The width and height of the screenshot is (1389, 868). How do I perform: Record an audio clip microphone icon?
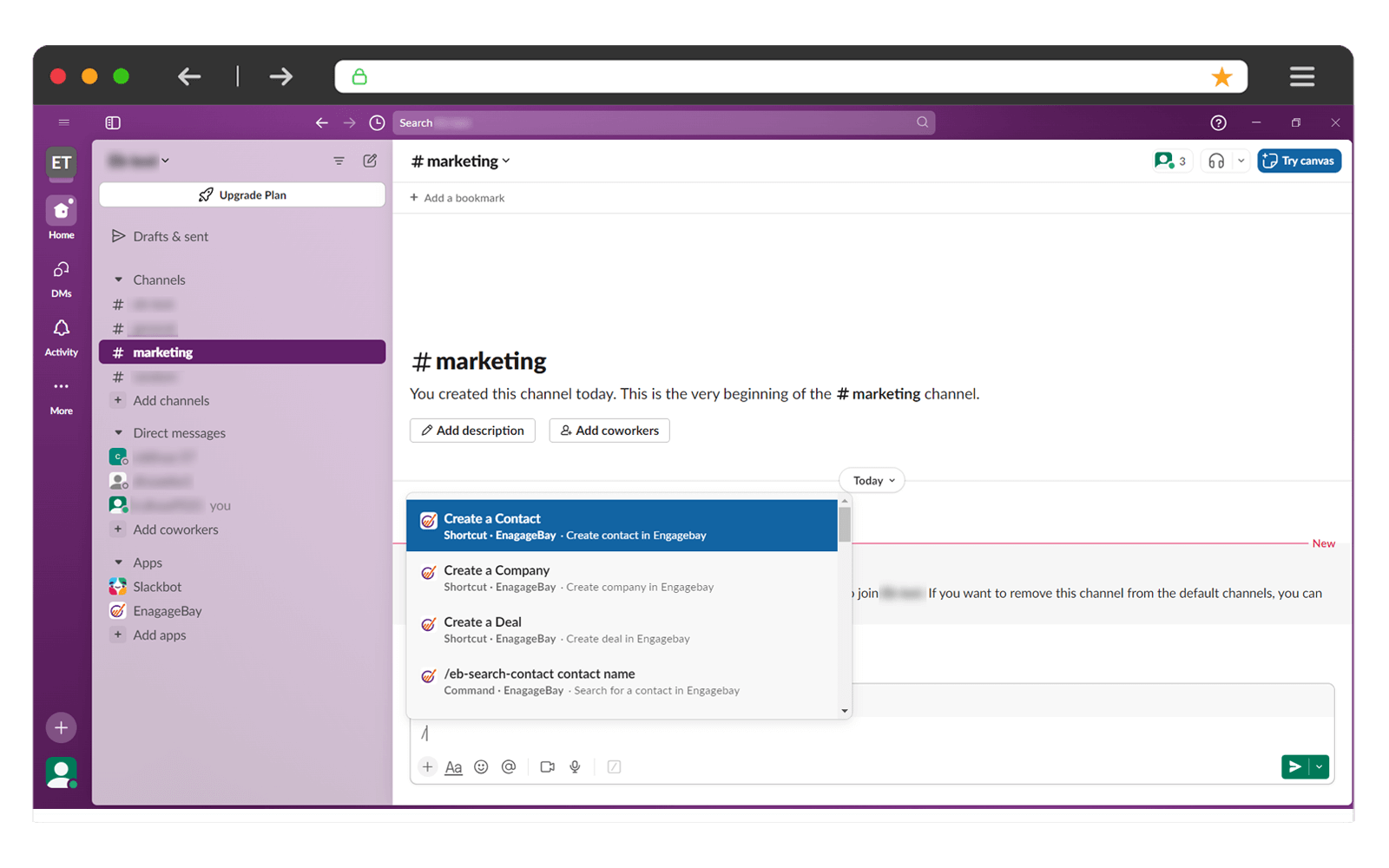(575, 766)
